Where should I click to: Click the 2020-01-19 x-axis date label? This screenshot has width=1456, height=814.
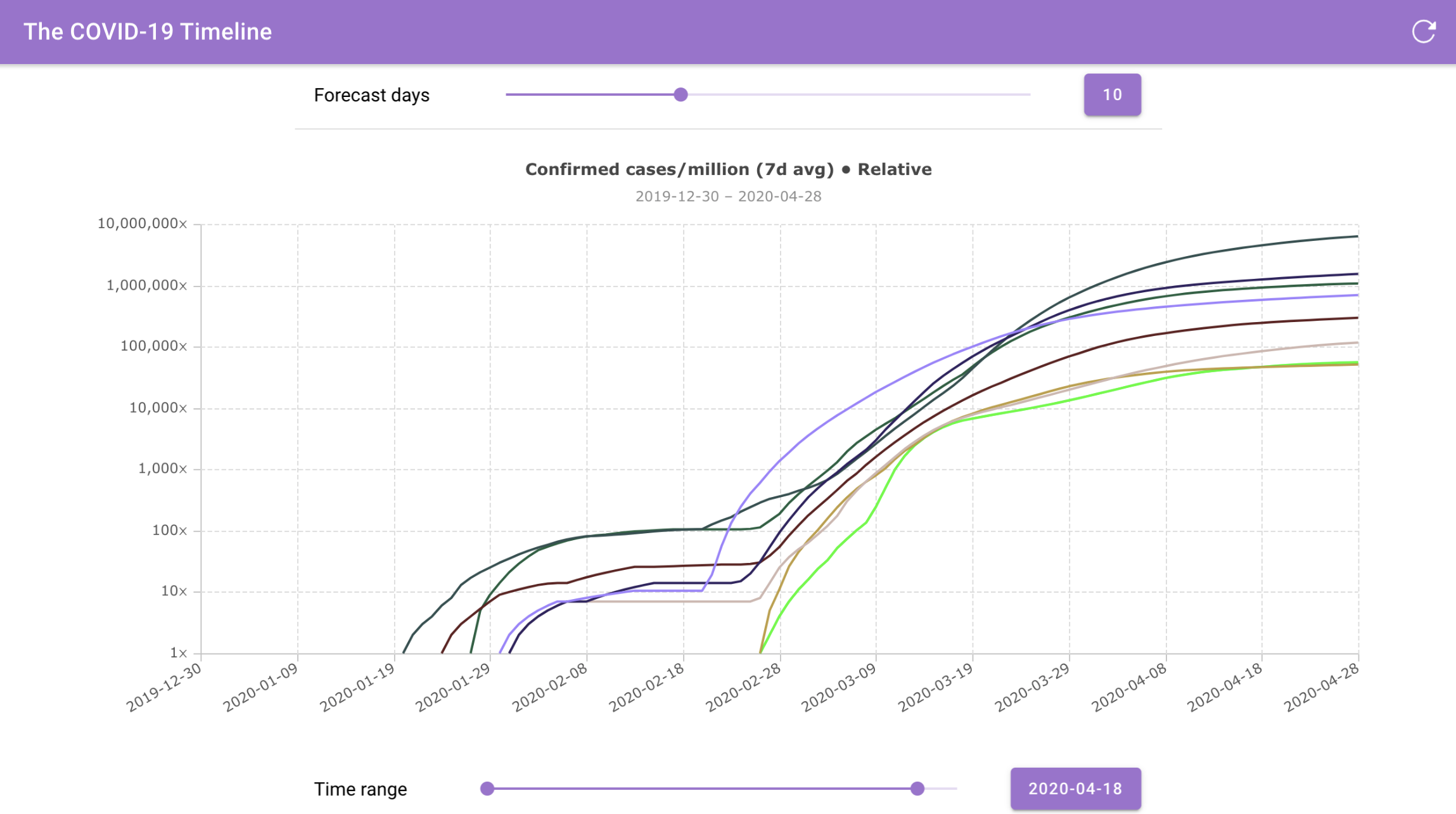(x=358, y=687)
